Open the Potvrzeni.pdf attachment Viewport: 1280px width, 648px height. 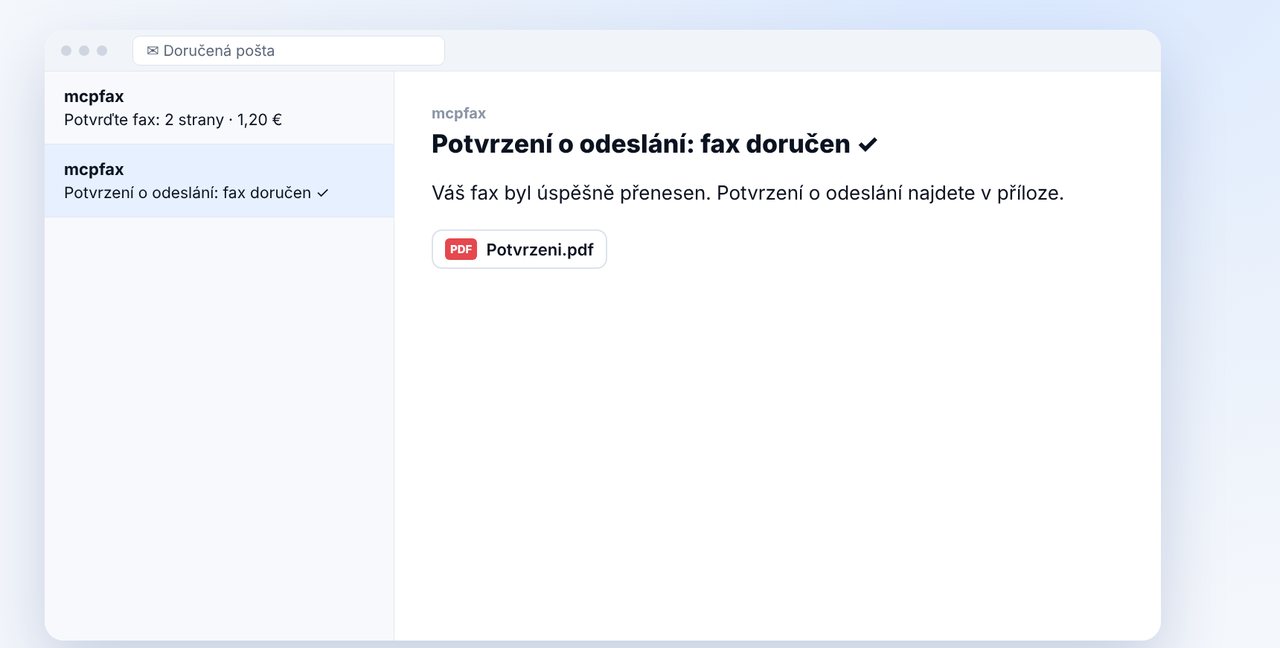click(x=519, y=250)
